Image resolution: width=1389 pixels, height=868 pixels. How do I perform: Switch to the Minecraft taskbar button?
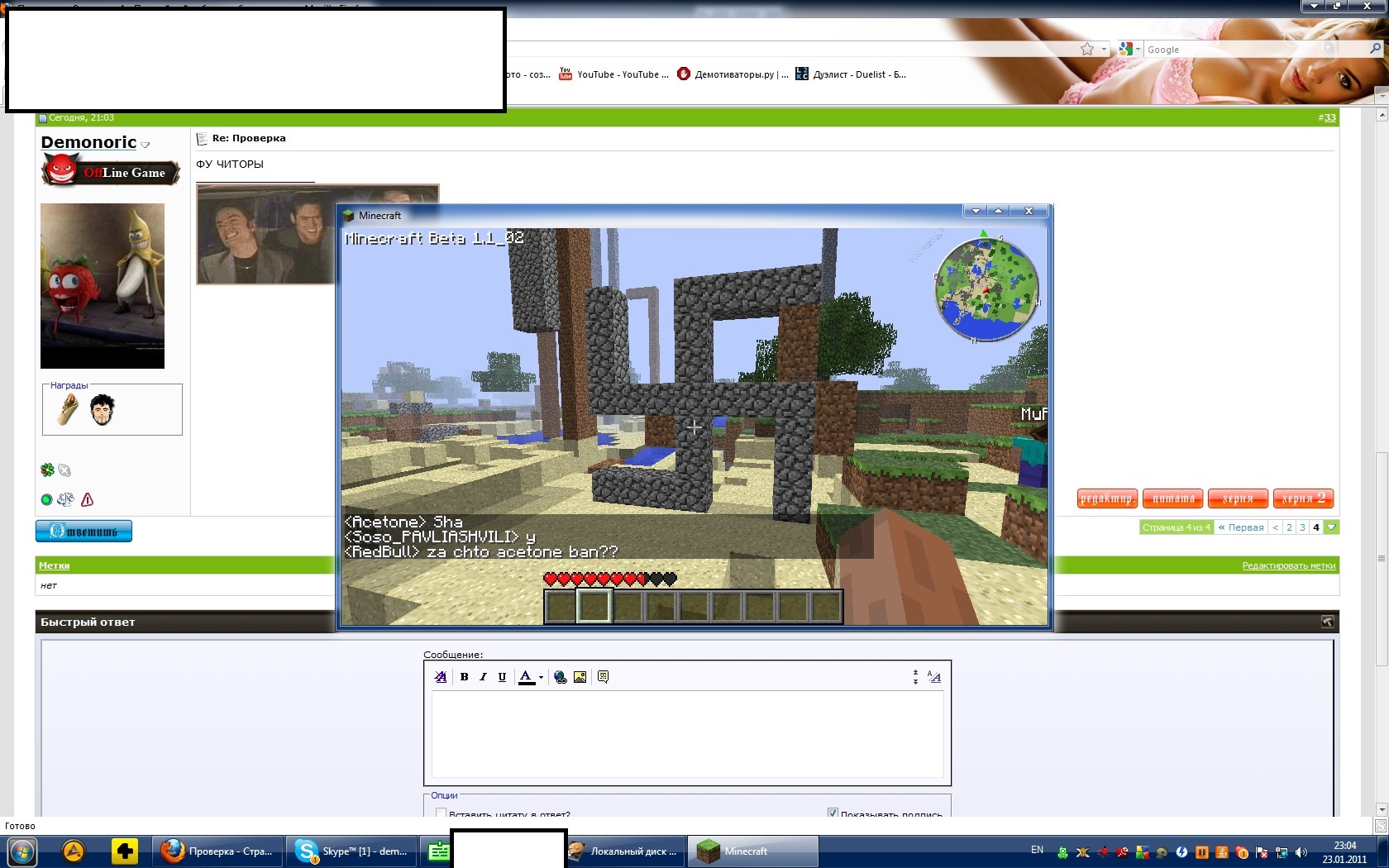(x=753, y=851)
